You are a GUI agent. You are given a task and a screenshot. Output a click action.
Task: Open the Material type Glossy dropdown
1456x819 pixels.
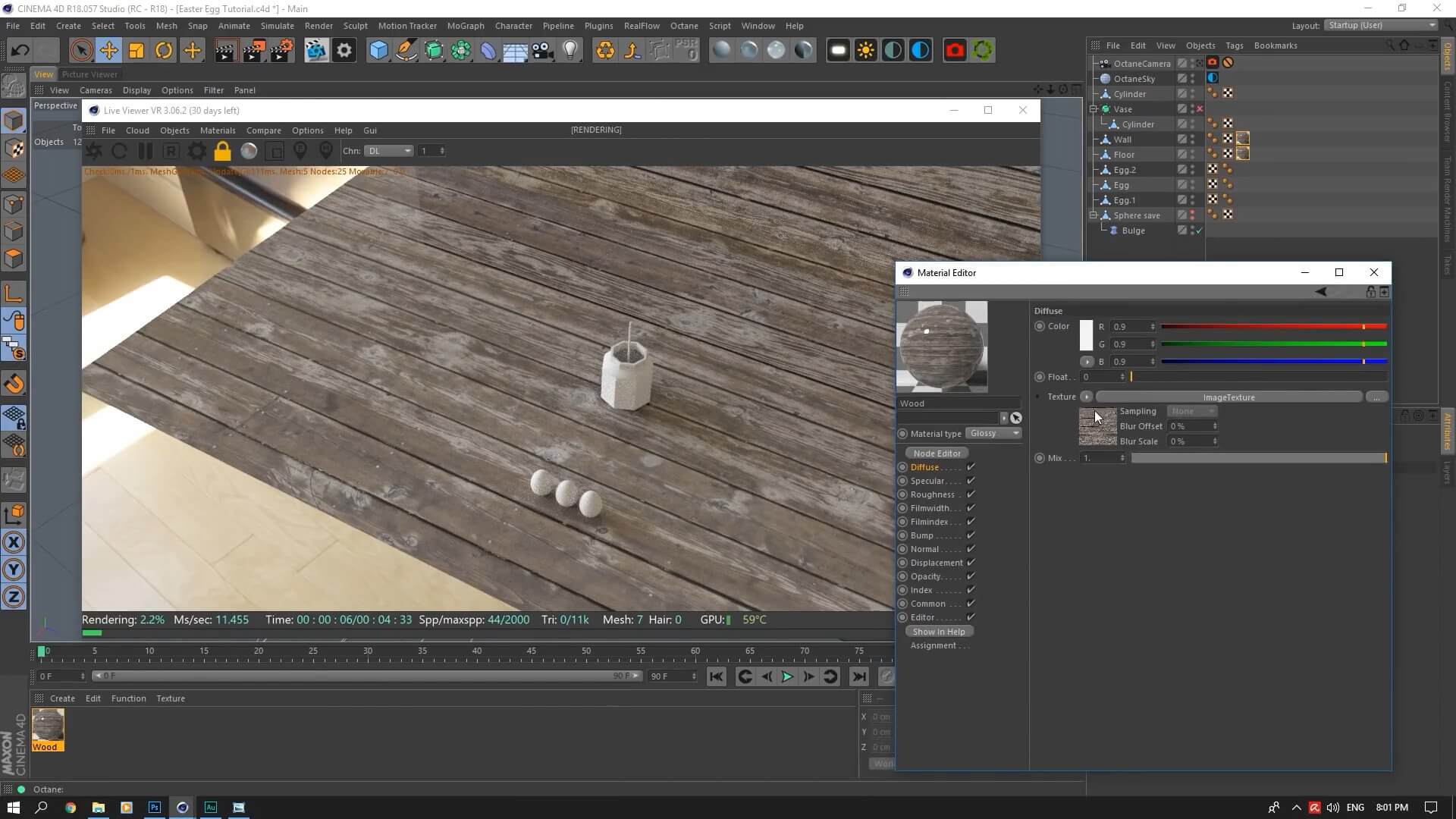[x=993, y=433]
